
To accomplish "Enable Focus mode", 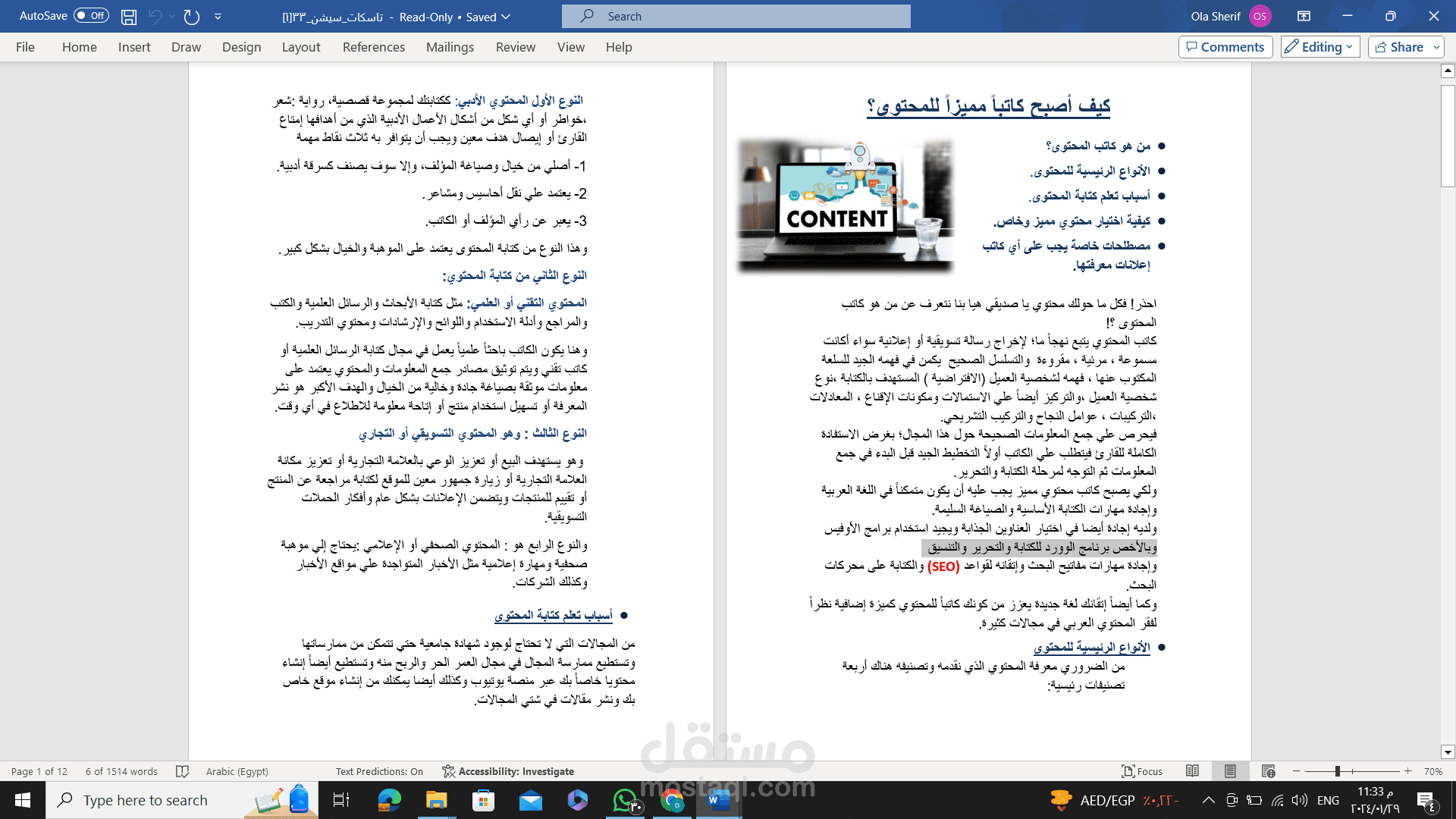I will (1142, 771).
